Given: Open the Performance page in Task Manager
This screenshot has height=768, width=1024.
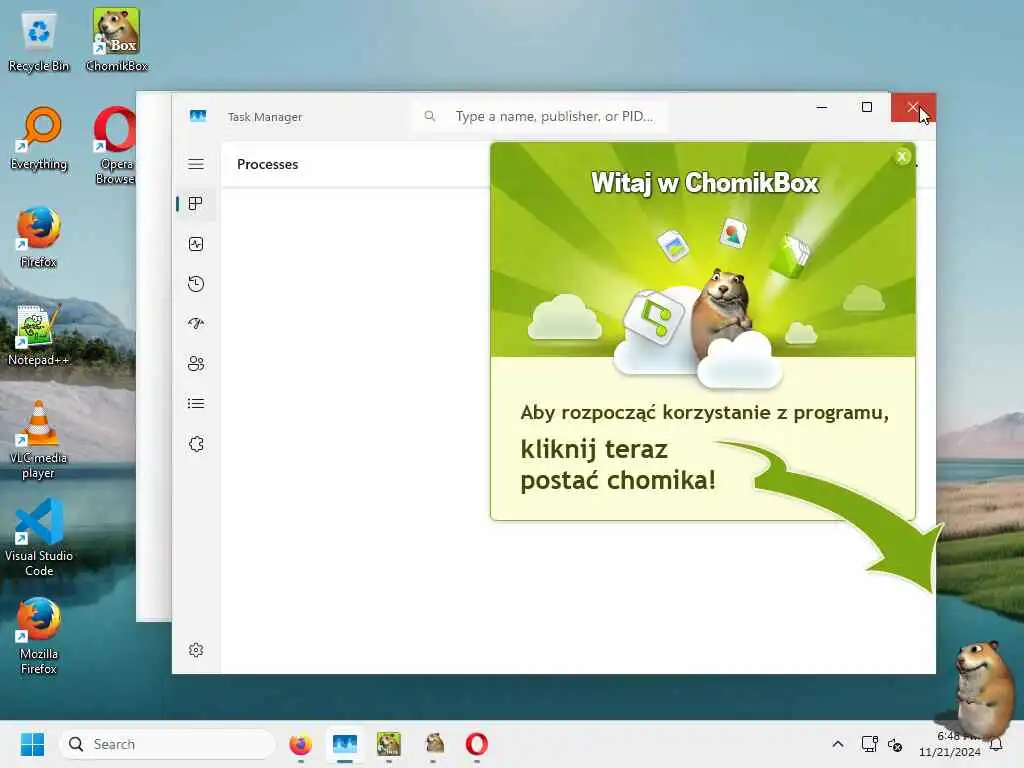Looking at the screenshot, I should [196, 244].
